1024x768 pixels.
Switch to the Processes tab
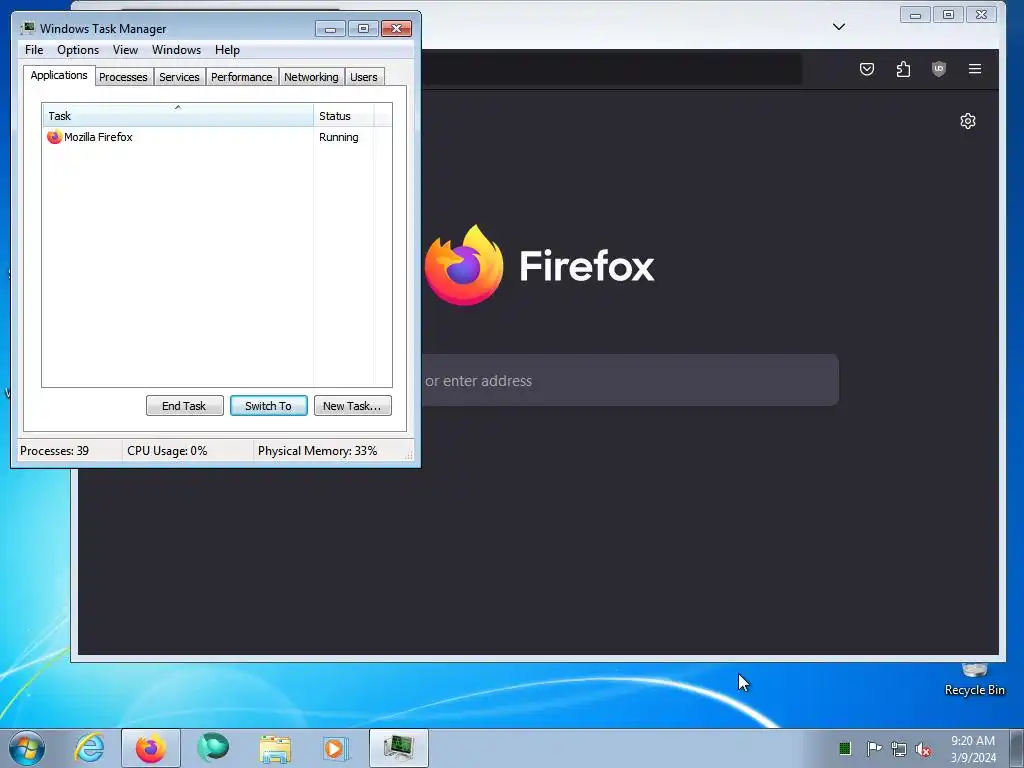[123, 77]
